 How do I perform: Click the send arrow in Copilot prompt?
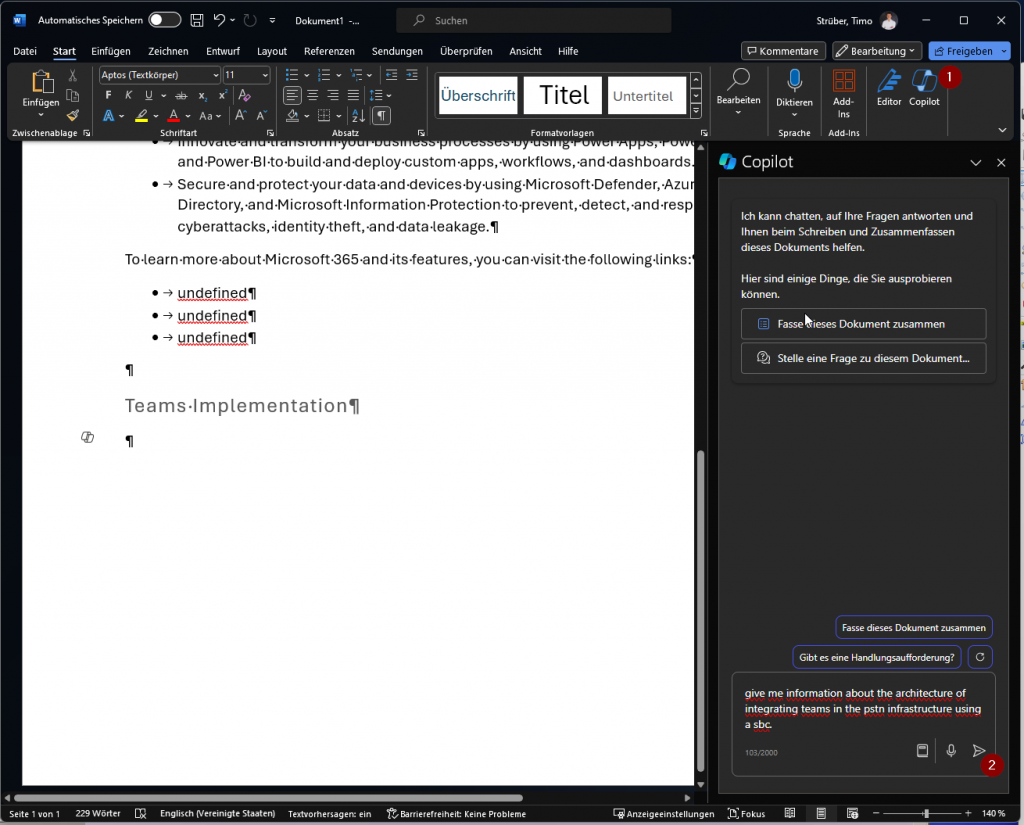click(x=979, y=751)
